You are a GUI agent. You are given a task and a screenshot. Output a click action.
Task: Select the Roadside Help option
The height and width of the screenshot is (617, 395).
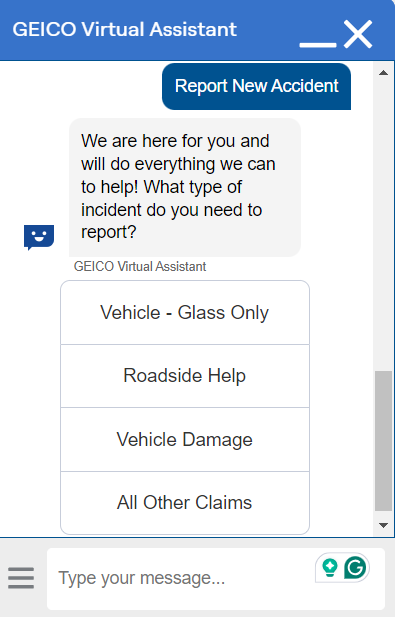185,376
